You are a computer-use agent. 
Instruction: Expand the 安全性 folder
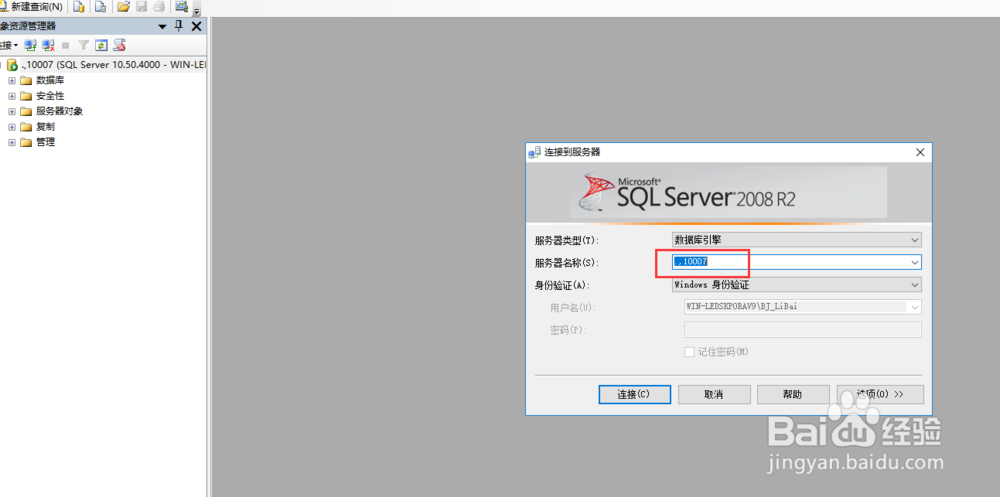[x=11, y=96]
